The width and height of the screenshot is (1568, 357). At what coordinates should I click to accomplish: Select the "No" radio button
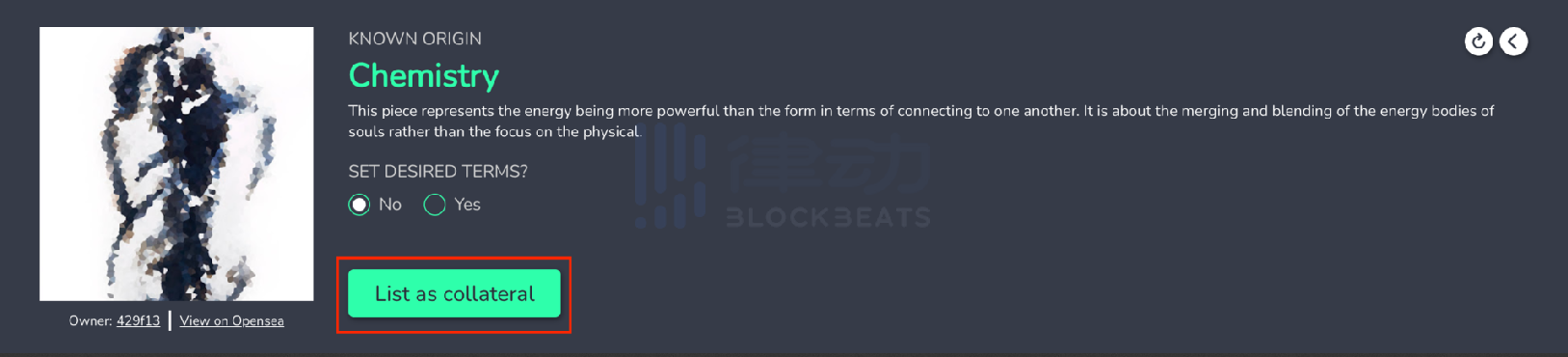point(359,205)
